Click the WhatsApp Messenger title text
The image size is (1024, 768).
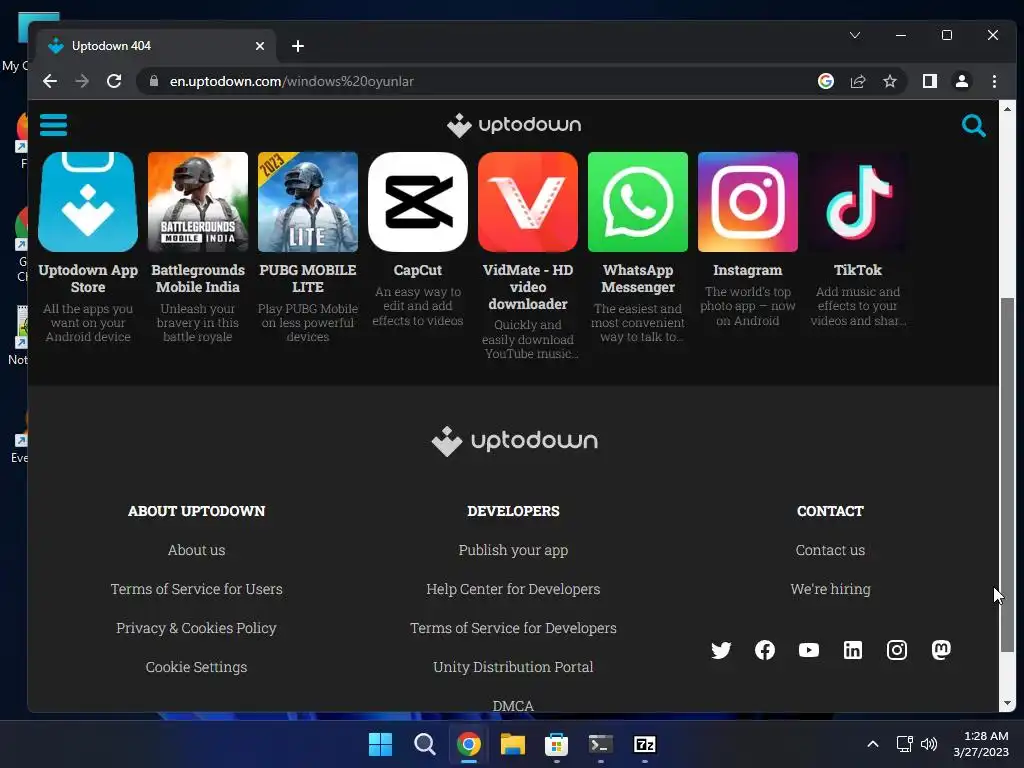click(x=638, y=279)
